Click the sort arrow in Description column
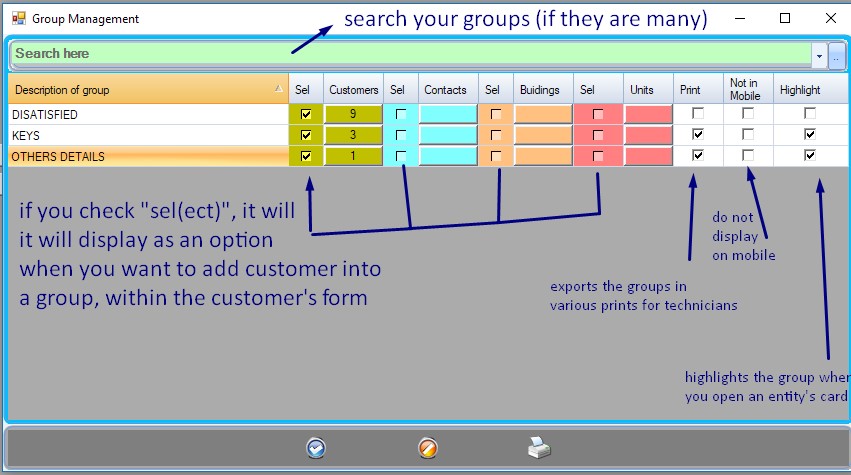The width and height of the screenshot is (851, 475). (x=278, y=89)
